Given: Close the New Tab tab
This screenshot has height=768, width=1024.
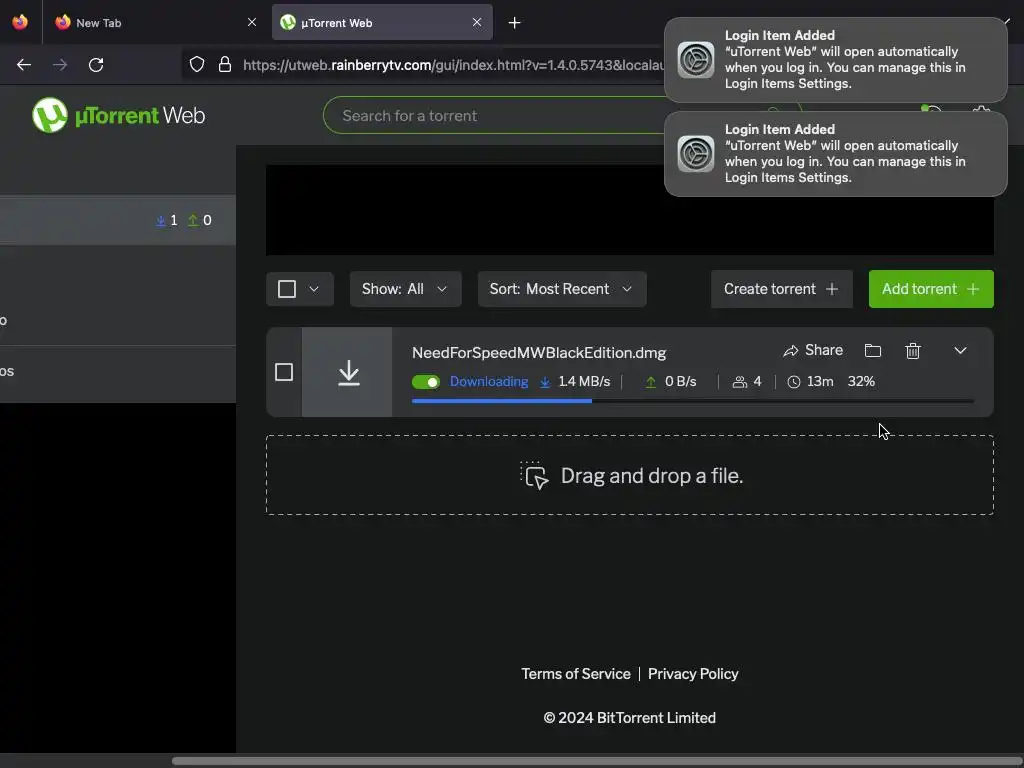Looking at the screenshot, I should 252,22.
